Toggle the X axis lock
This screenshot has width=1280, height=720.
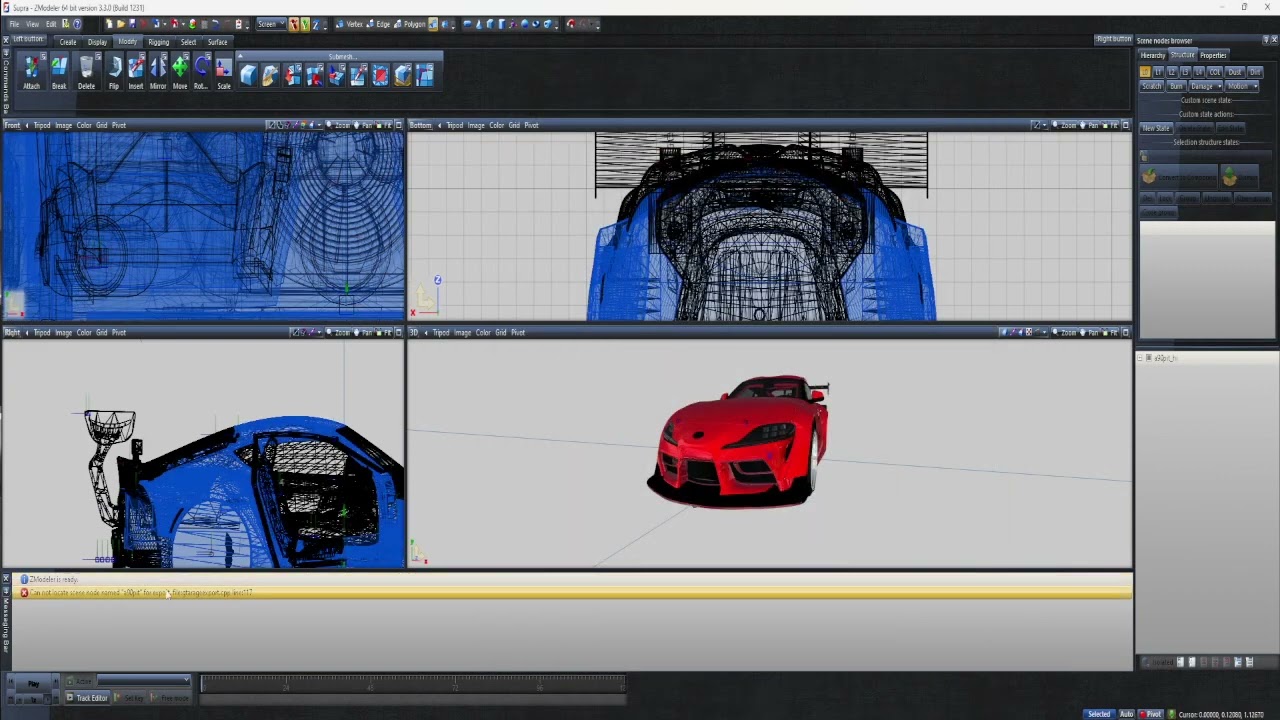coord(294,24)
